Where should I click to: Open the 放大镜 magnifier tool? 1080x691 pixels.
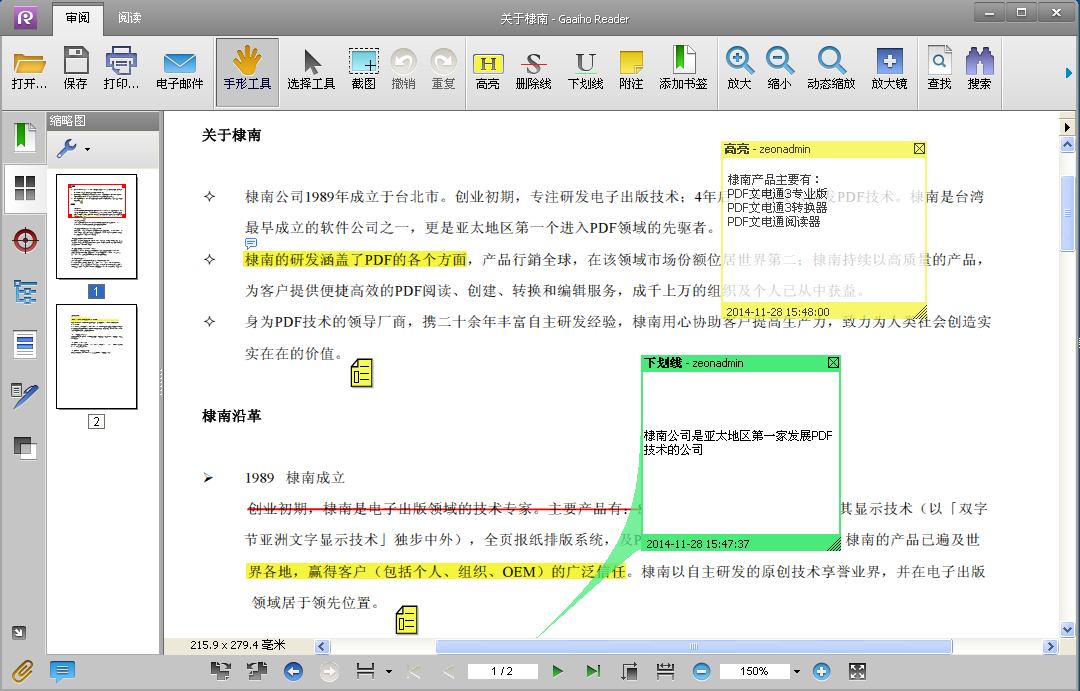(889, 68)
